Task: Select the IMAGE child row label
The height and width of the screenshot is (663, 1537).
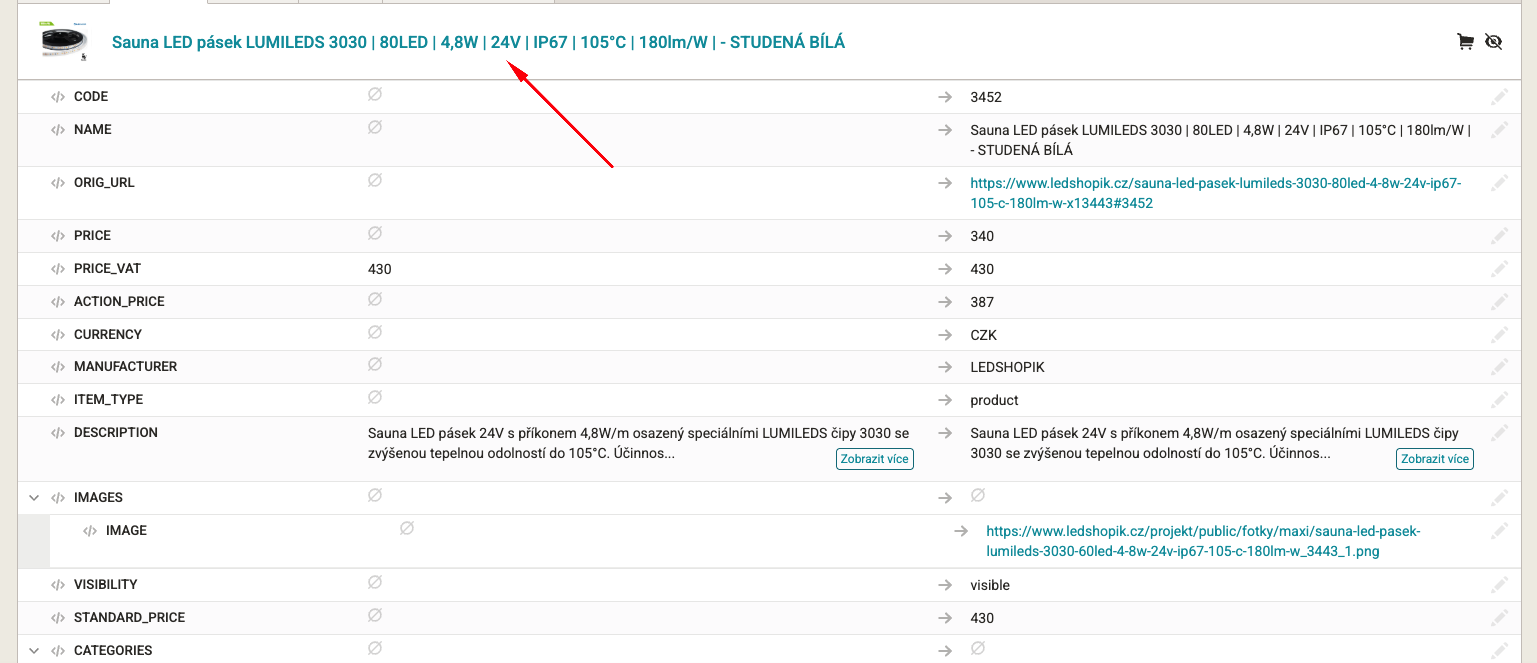Action: 126,531
